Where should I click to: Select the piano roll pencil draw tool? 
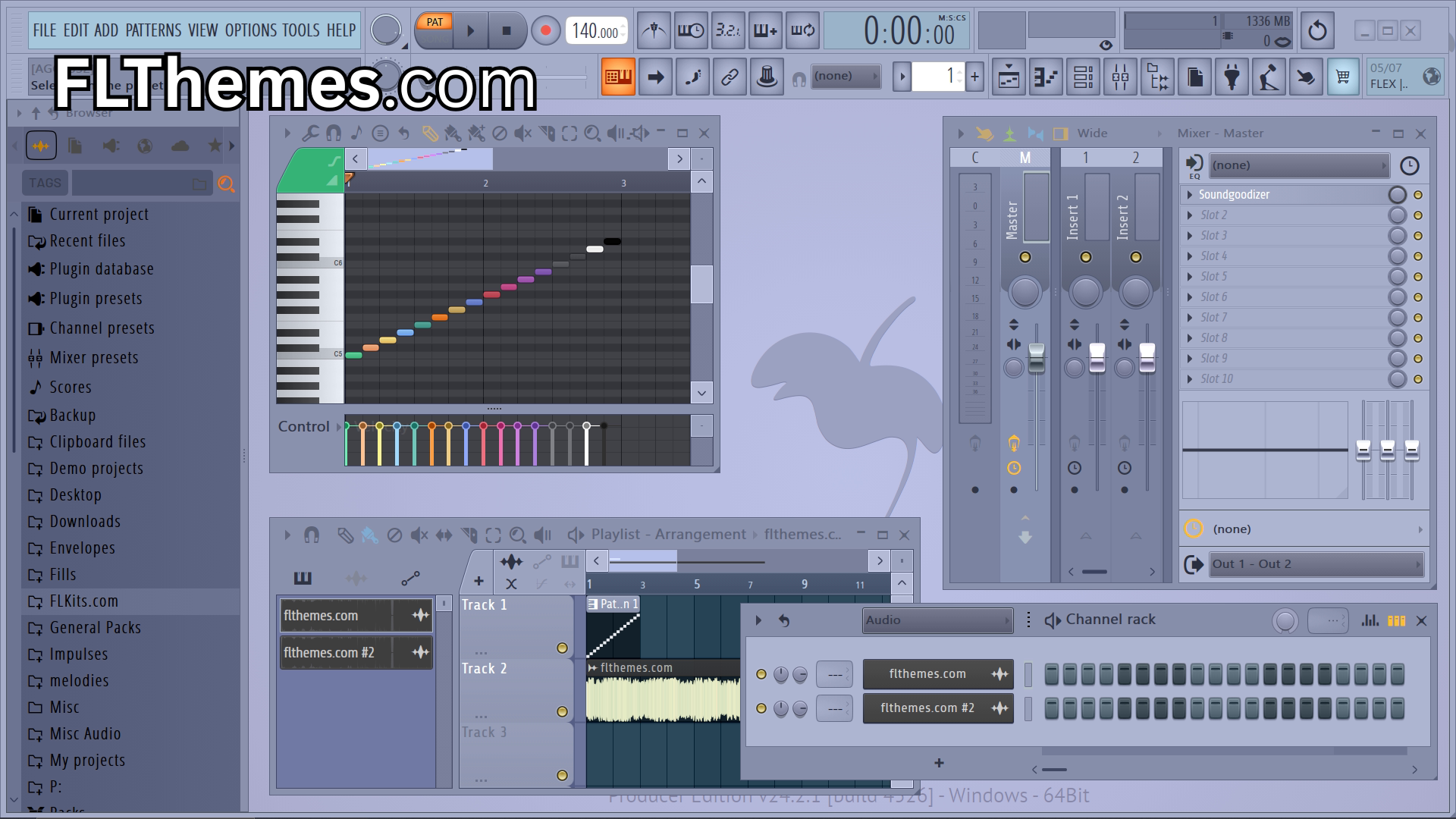(x=429, y=133)
